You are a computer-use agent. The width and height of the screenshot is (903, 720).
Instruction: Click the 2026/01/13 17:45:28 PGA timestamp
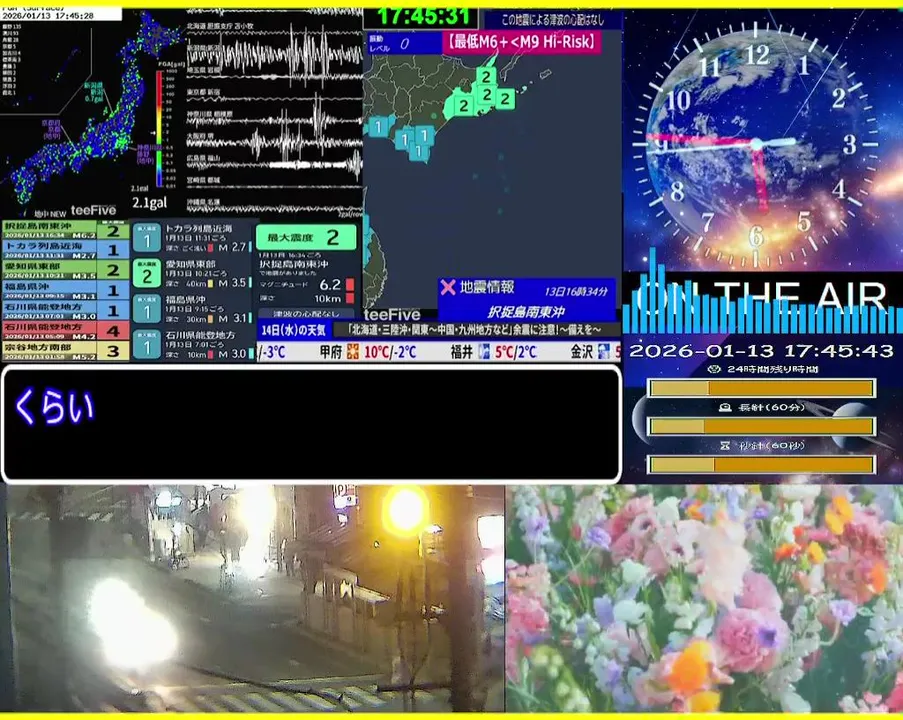coord(48,16)
